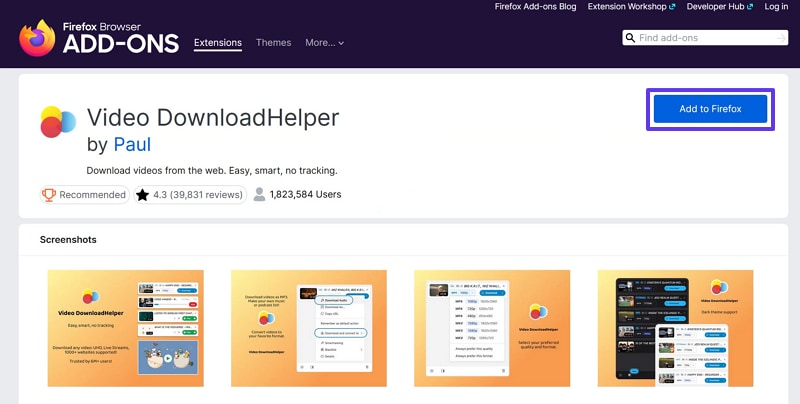Click the Log in link
The width and height of the screenshot is (800, 404).
[x=776, y=7]
